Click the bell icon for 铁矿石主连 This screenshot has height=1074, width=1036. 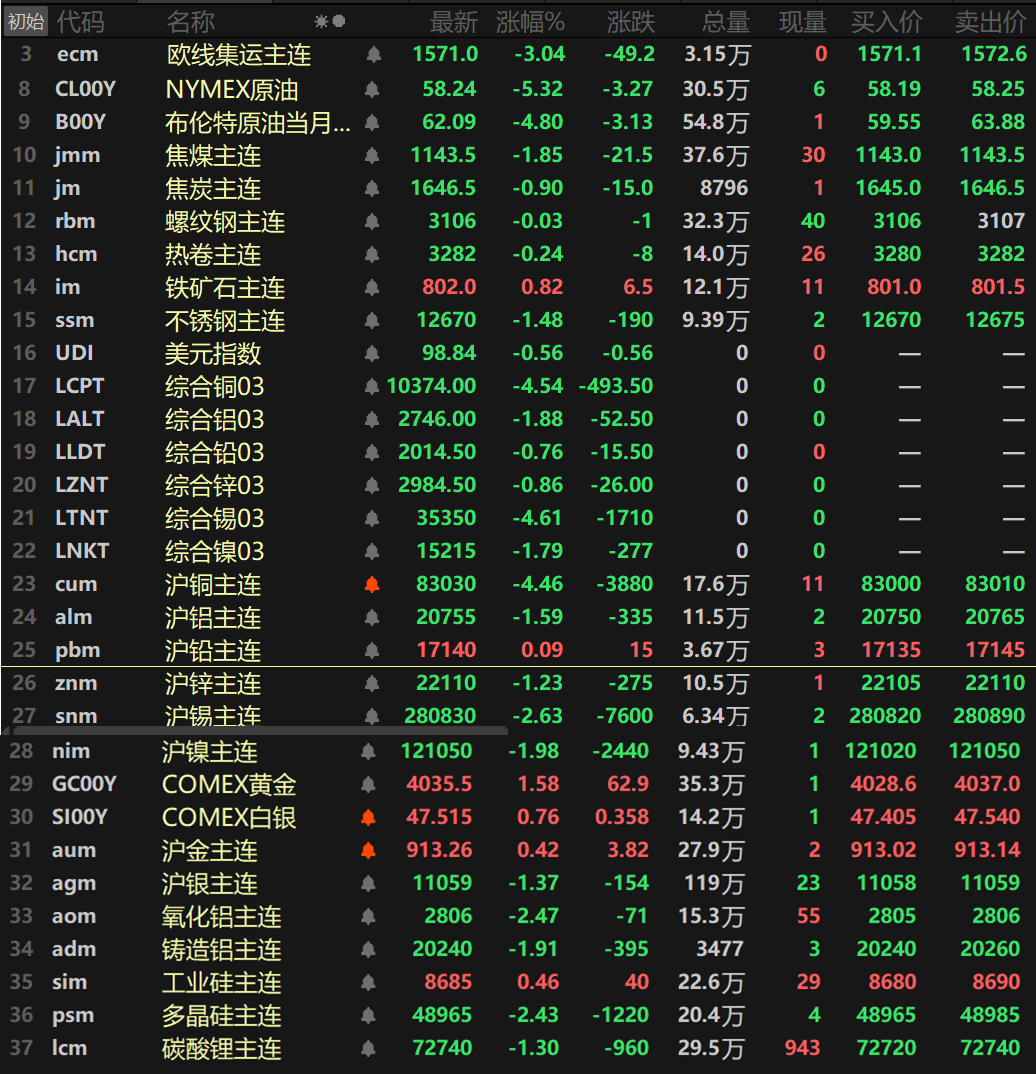(x=372, y=288)
